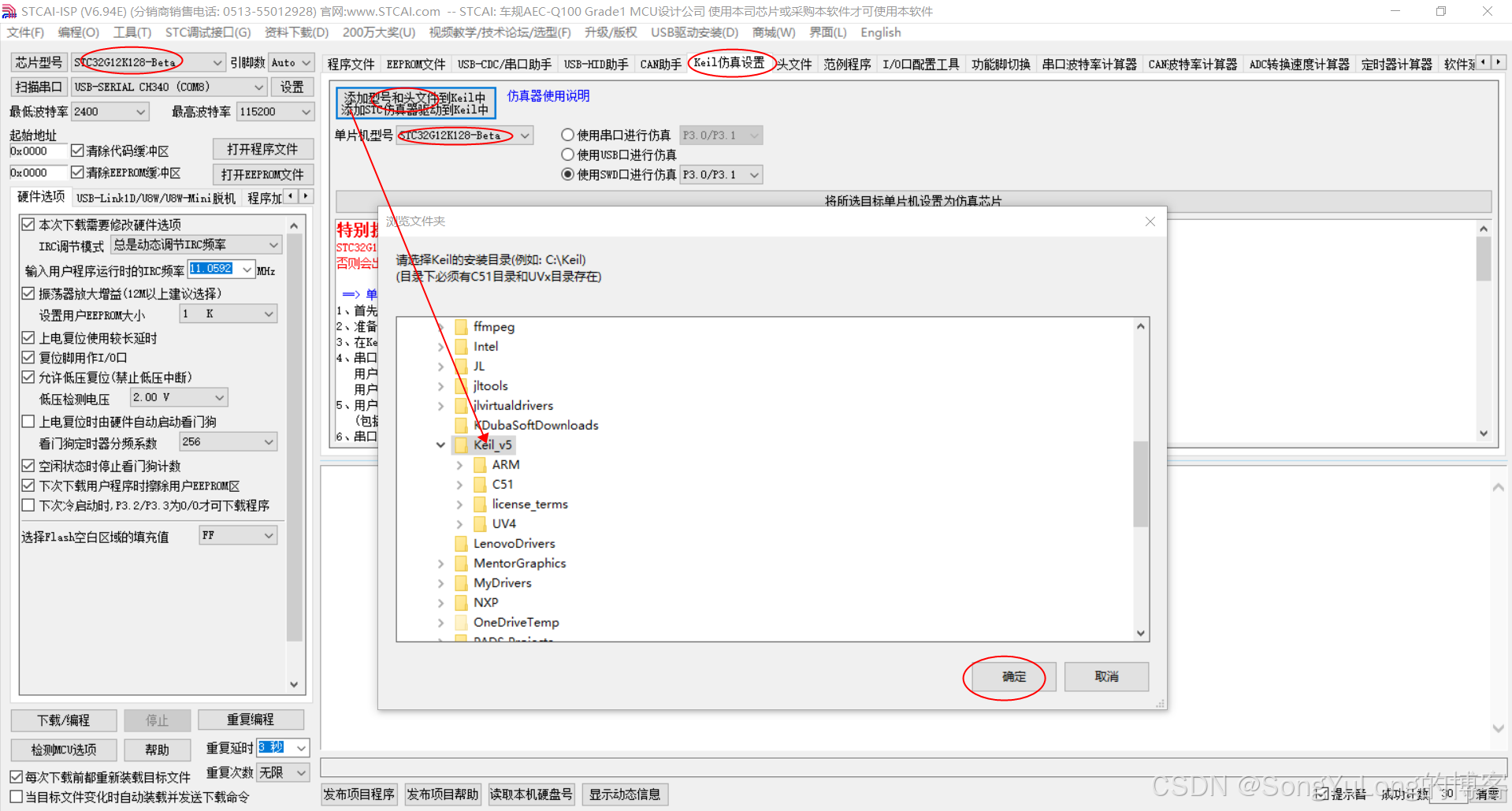Switch to the Keil仿真设置 tab
This screenshot has height=811, width=1512.
pos(729,63)
